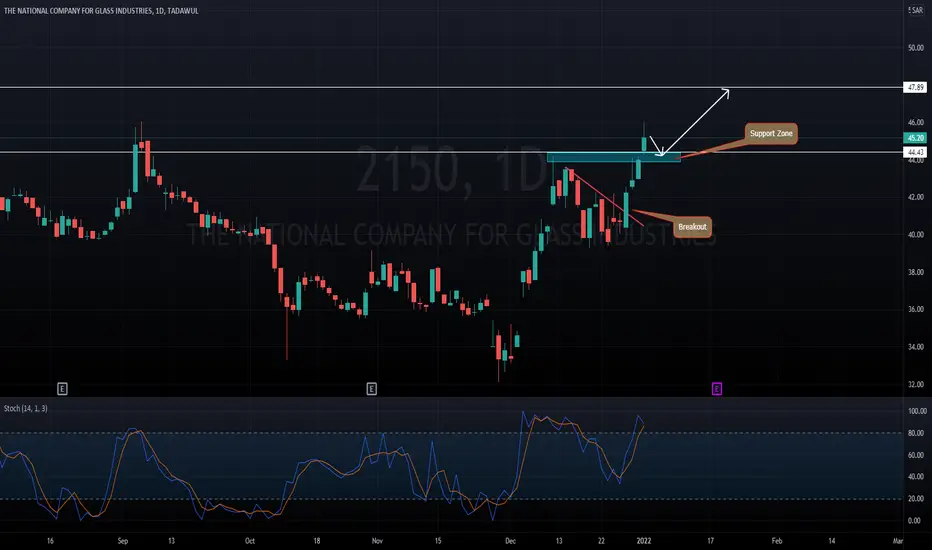Click the 50.00 price axis value

coord(916,48)
